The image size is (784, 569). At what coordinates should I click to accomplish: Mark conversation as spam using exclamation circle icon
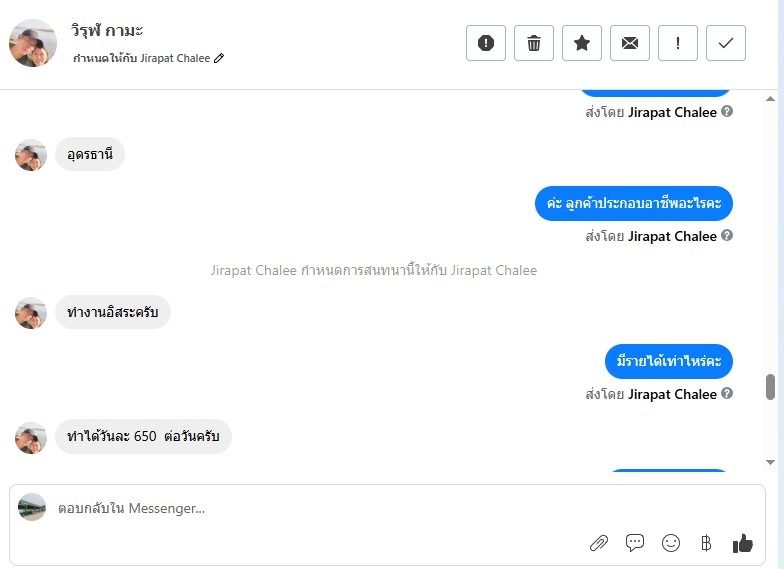click(486, 43)
